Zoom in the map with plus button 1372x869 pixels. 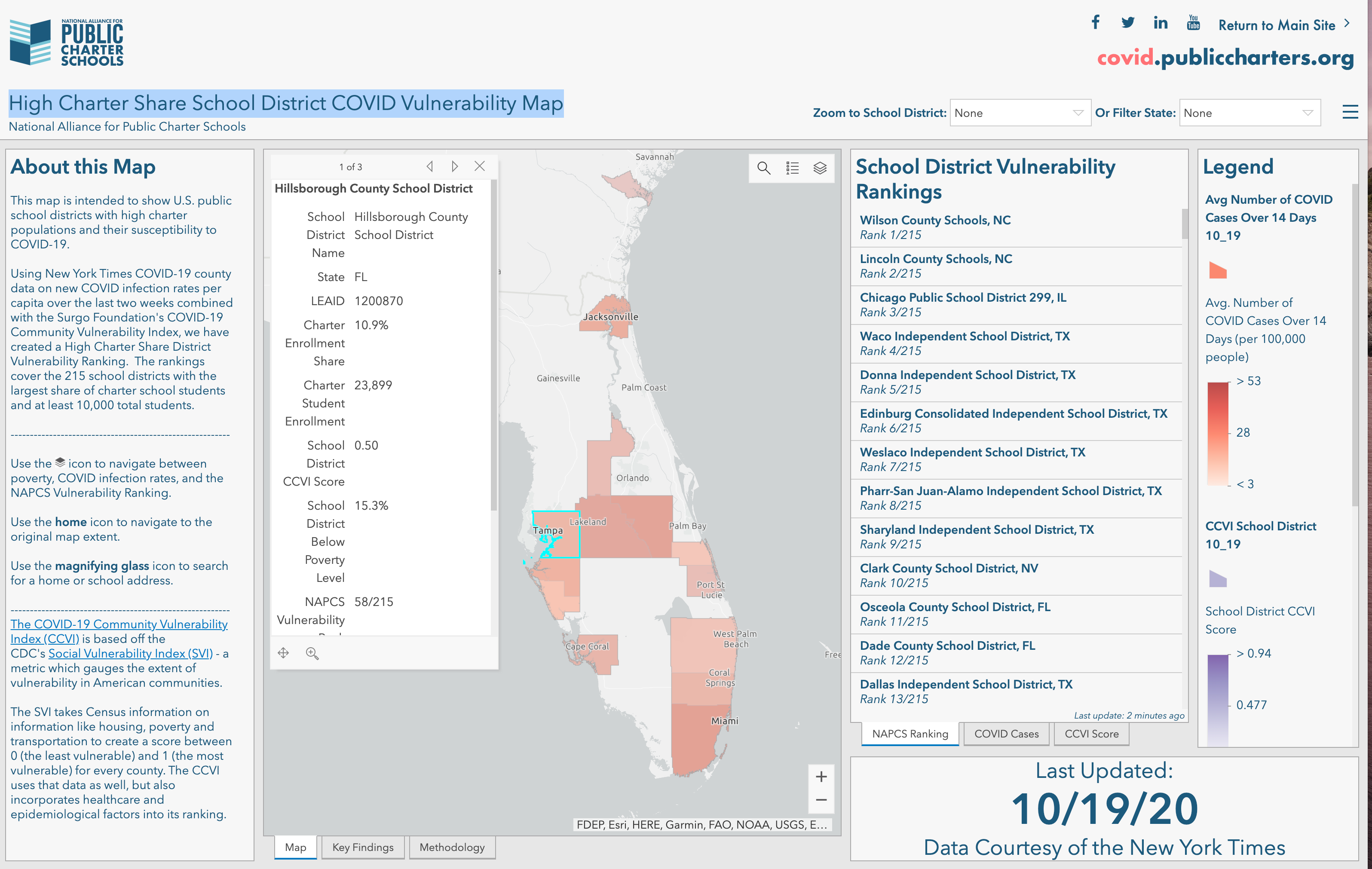pos(821,777)
